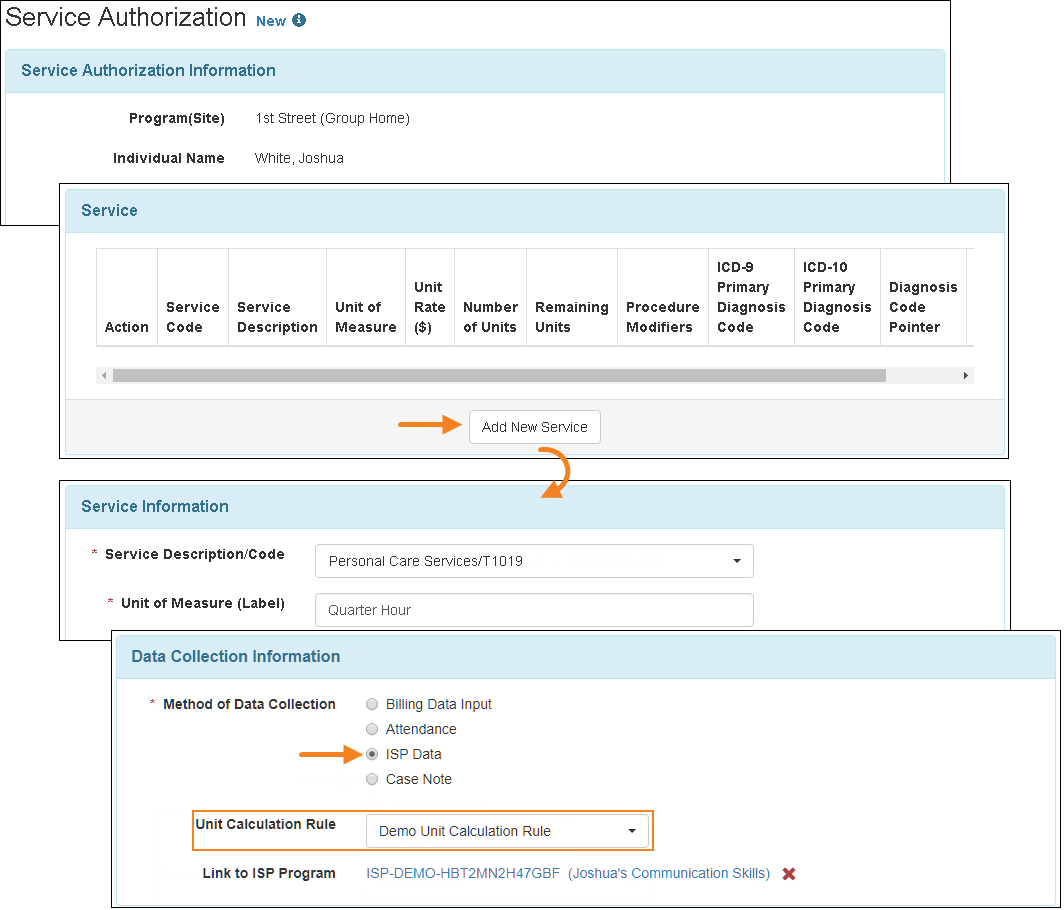
Task: Open Service Description/Code dropdown
Action: pos(534,561)
